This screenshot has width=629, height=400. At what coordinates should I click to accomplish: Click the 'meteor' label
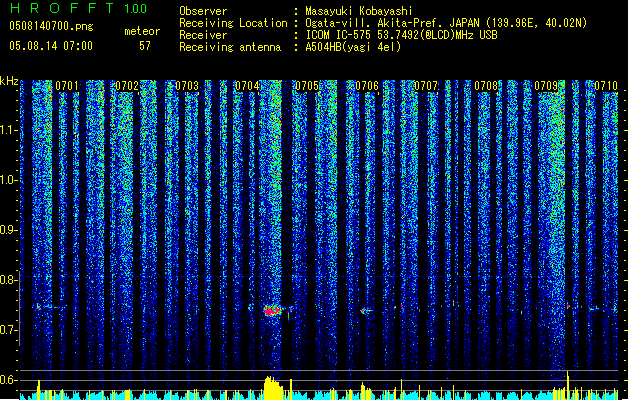(142, 31)
